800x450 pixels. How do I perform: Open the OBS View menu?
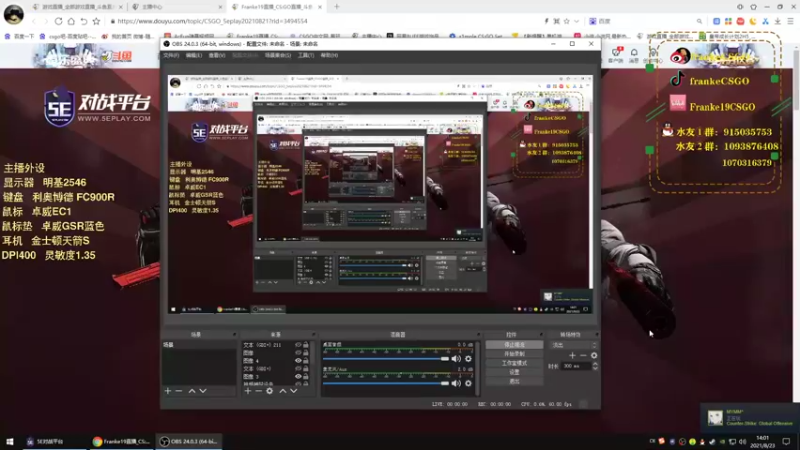tap(217, 55)
